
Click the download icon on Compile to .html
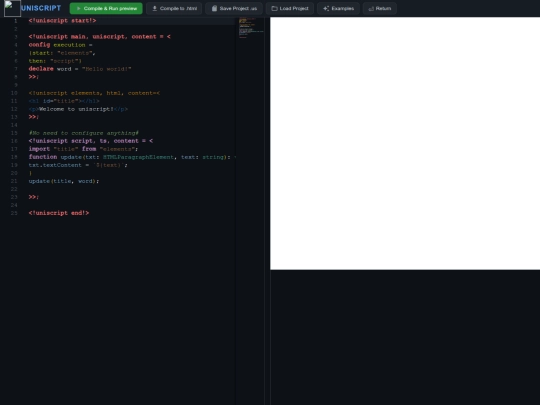155,8
